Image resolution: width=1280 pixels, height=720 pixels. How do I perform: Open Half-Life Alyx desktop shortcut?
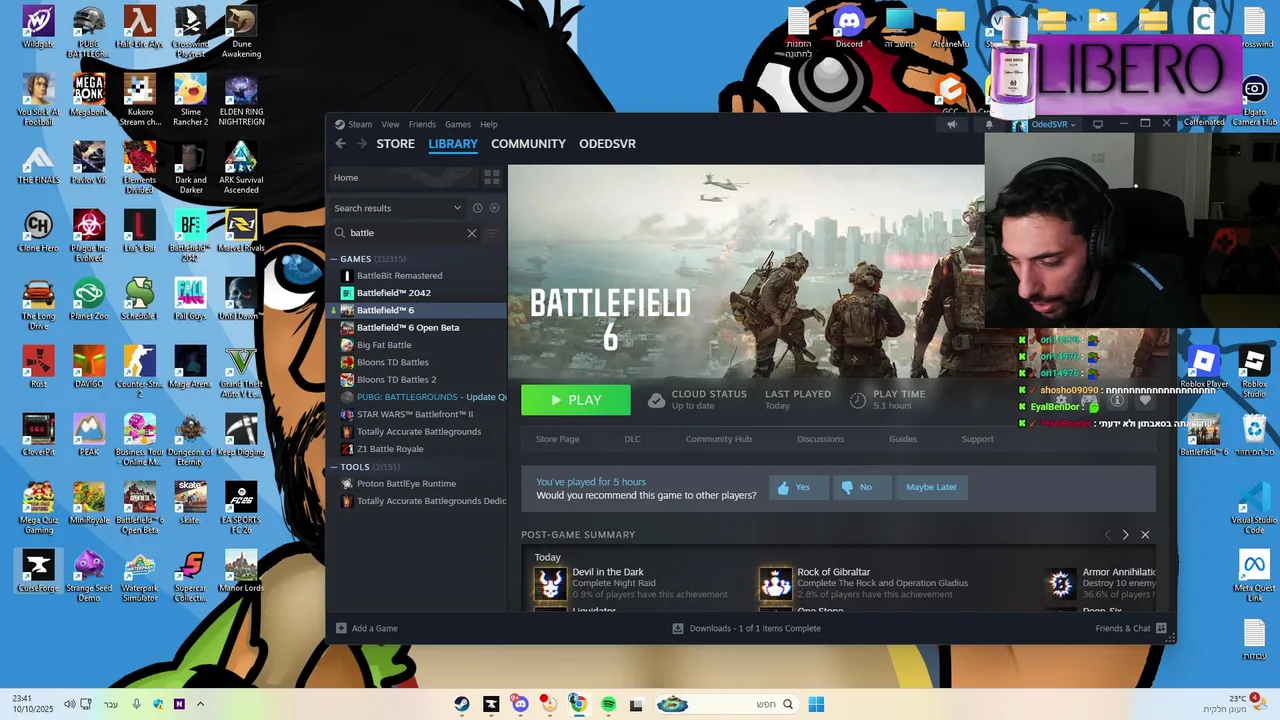[x=139, y=27]
